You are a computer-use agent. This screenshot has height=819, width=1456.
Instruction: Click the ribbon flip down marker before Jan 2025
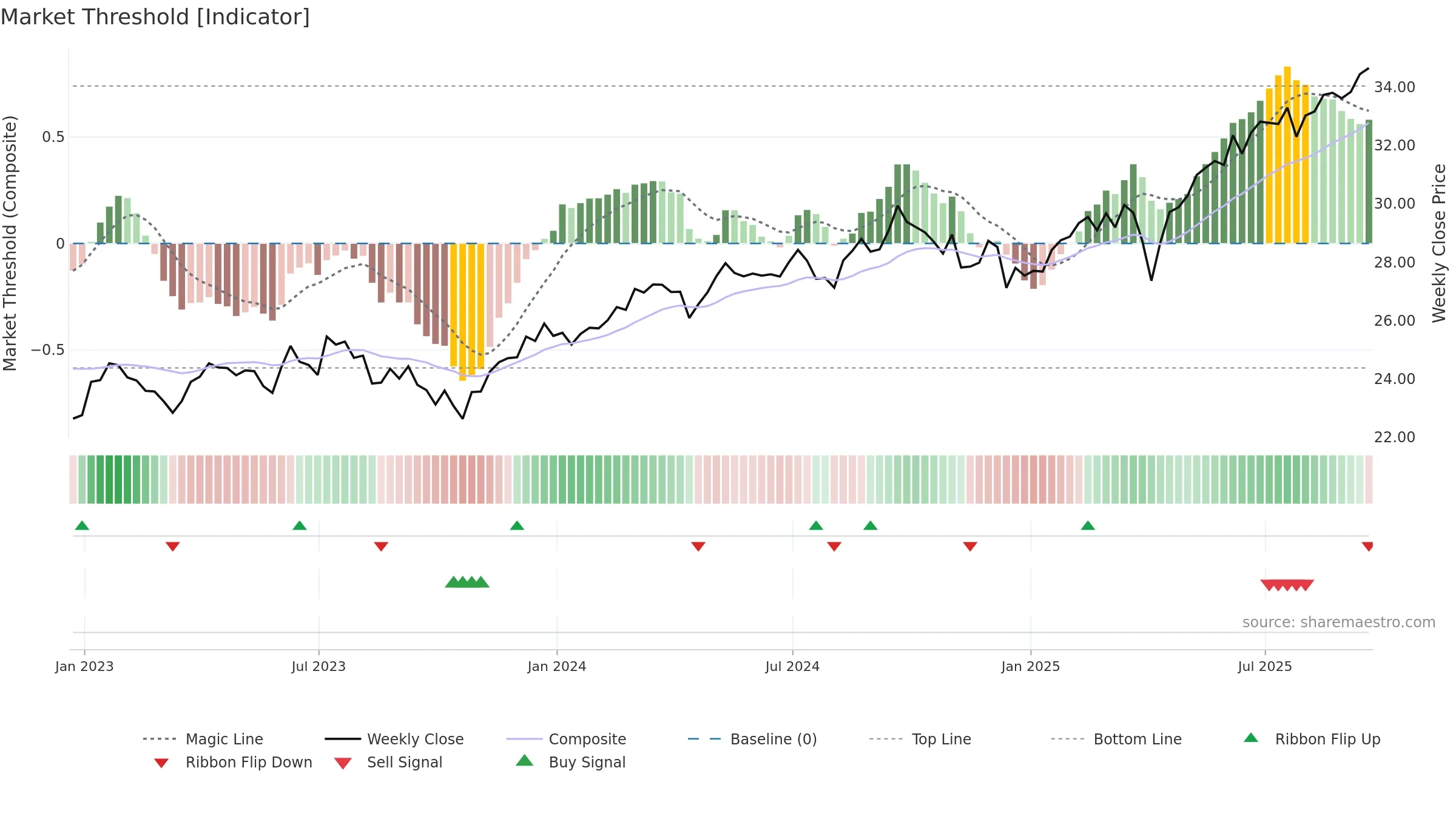(970, 547)
